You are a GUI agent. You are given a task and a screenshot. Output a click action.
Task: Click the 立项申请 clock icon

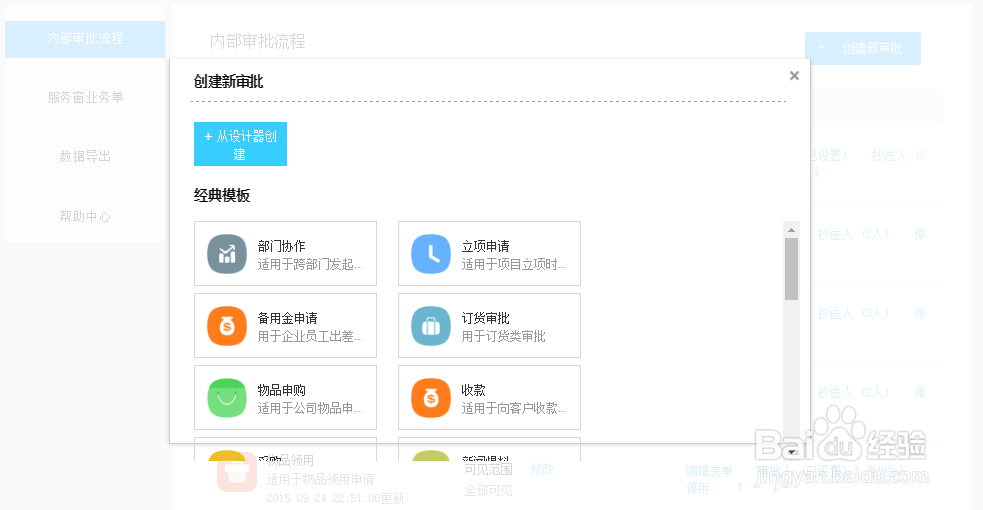(x=431, y=254)
